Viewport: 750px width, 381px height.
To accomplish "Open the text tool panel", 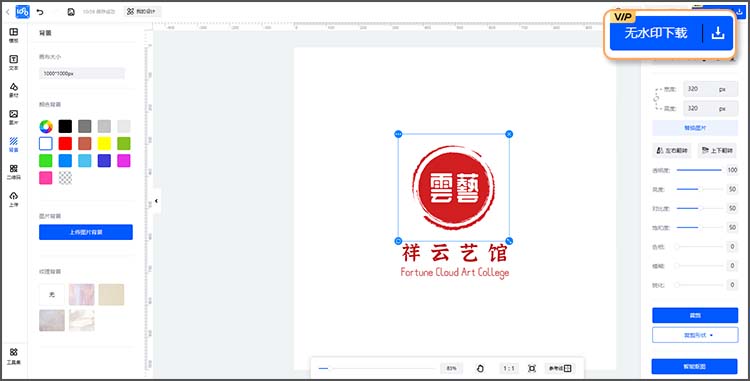I will click(13, 63).
